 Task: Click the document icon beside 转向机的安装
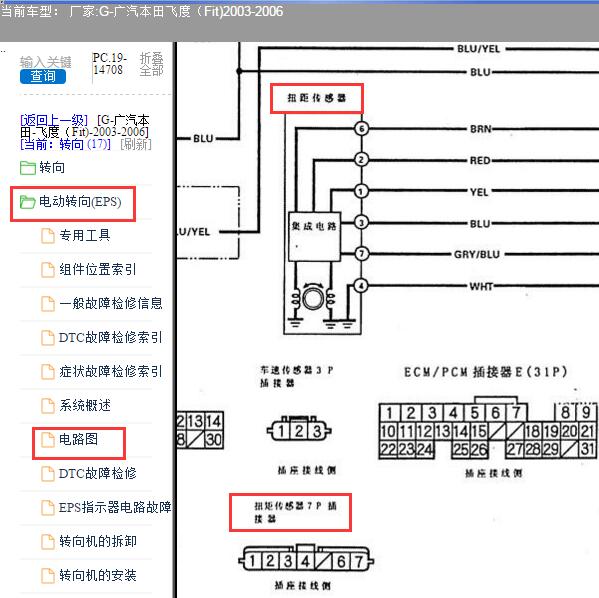pos(48,575)
